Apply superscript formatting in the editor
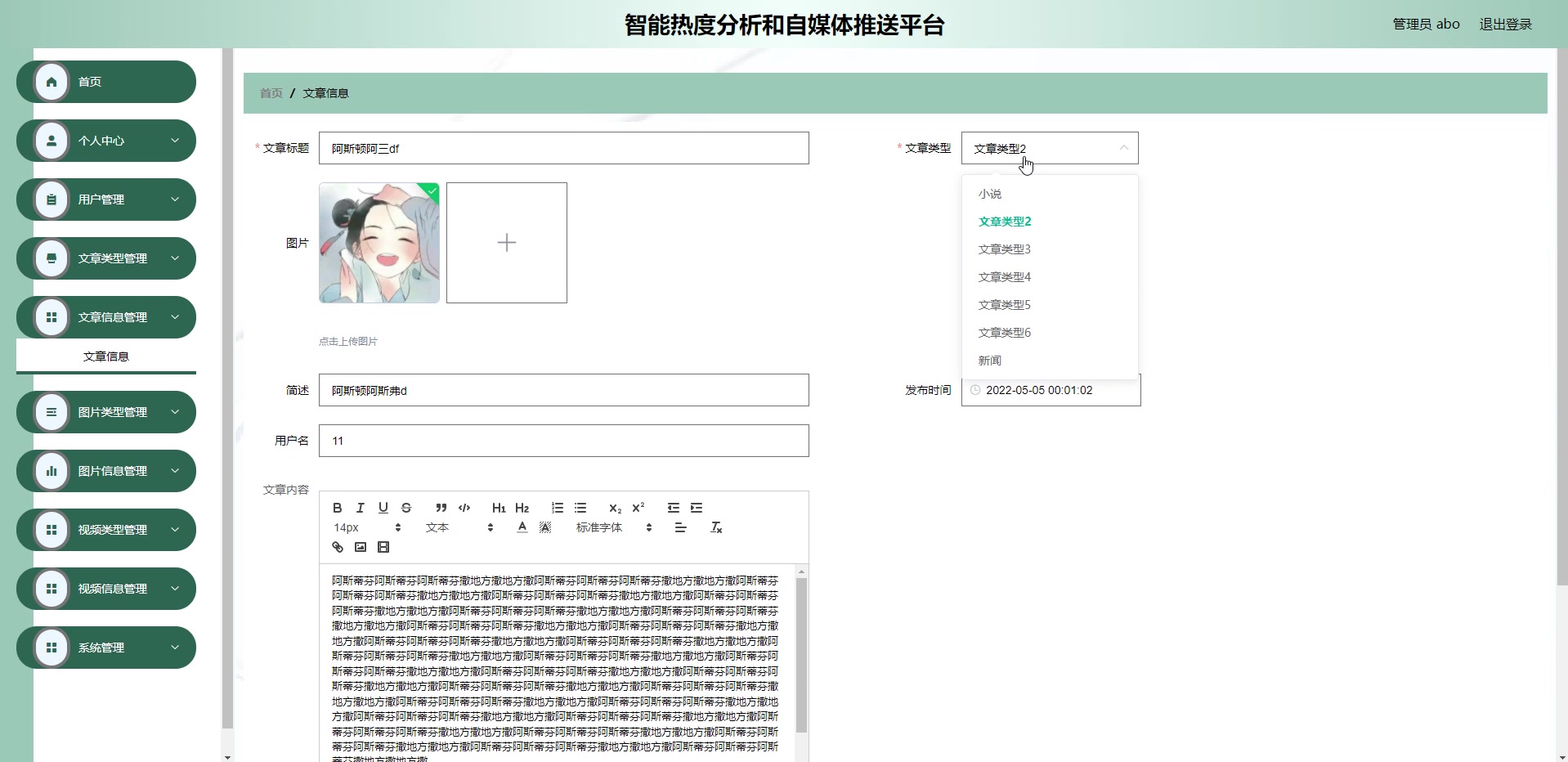Image resolution: width=1568 pixels, height=762 pixels. pos(638,508)
